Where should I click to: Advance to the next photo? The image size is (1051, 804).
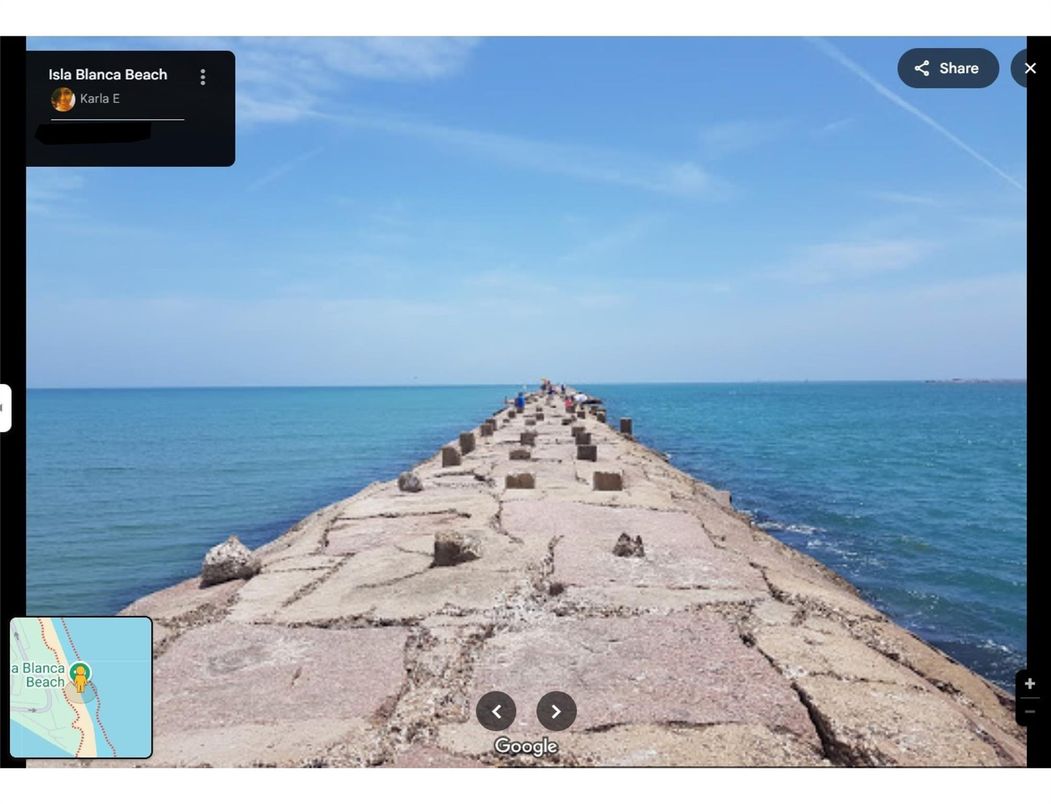point(556,711)
